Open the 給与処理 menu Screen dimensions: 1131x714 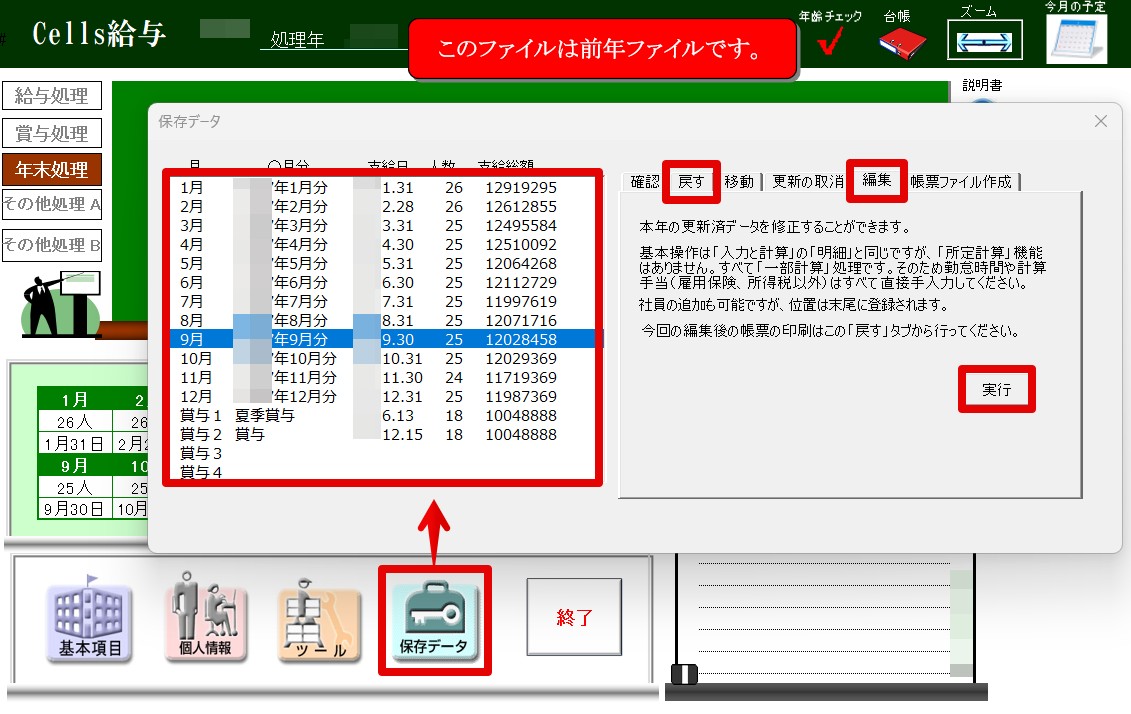52,96
